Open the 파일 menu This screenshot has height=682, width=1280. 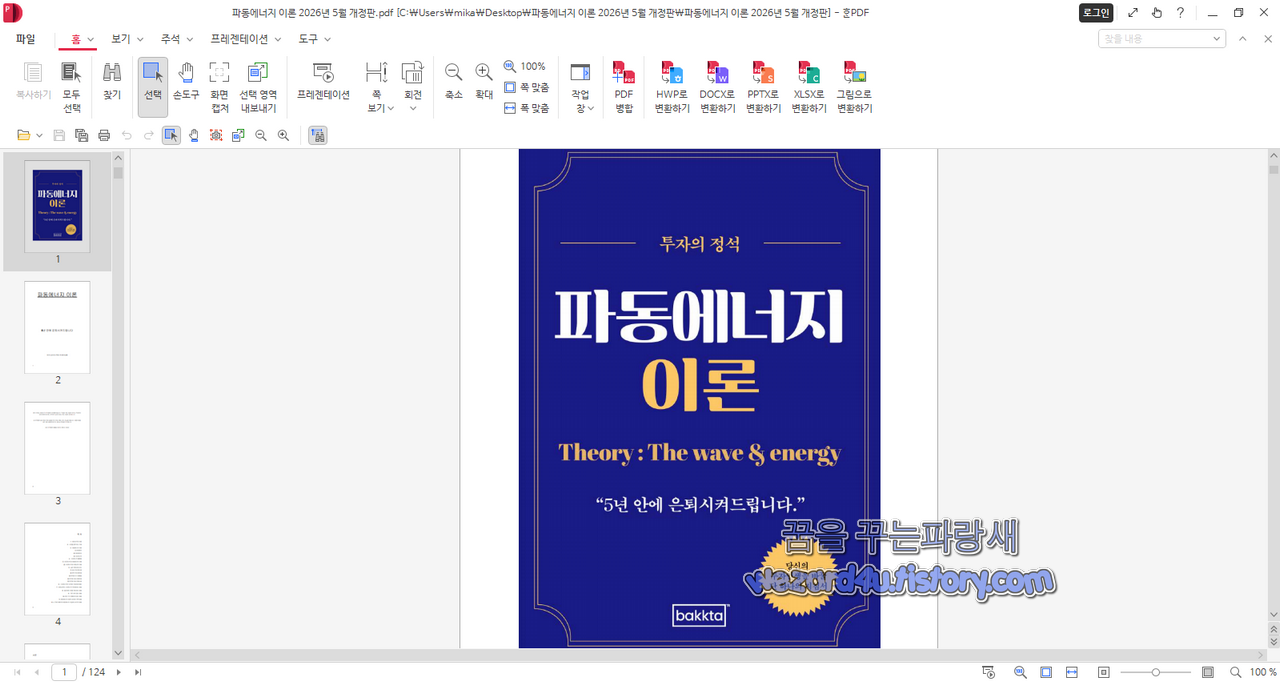[25, 39]
